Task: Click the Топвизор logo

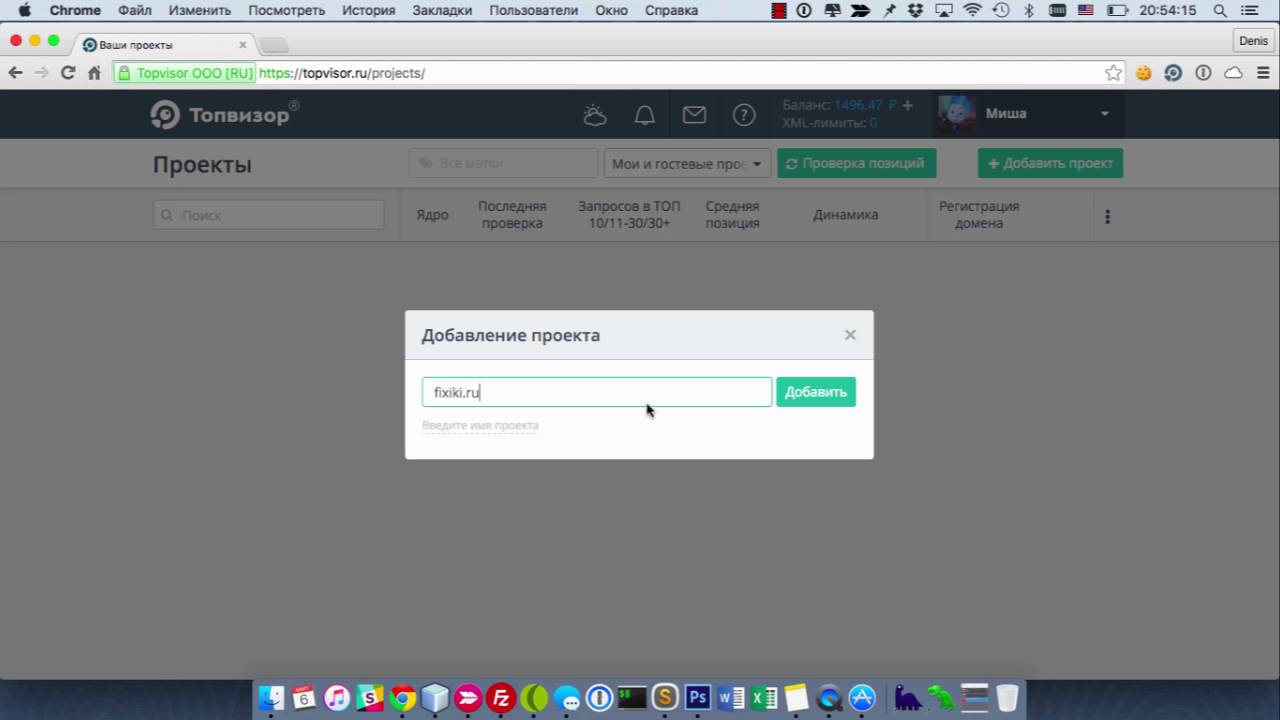Action: click(224, 115)
